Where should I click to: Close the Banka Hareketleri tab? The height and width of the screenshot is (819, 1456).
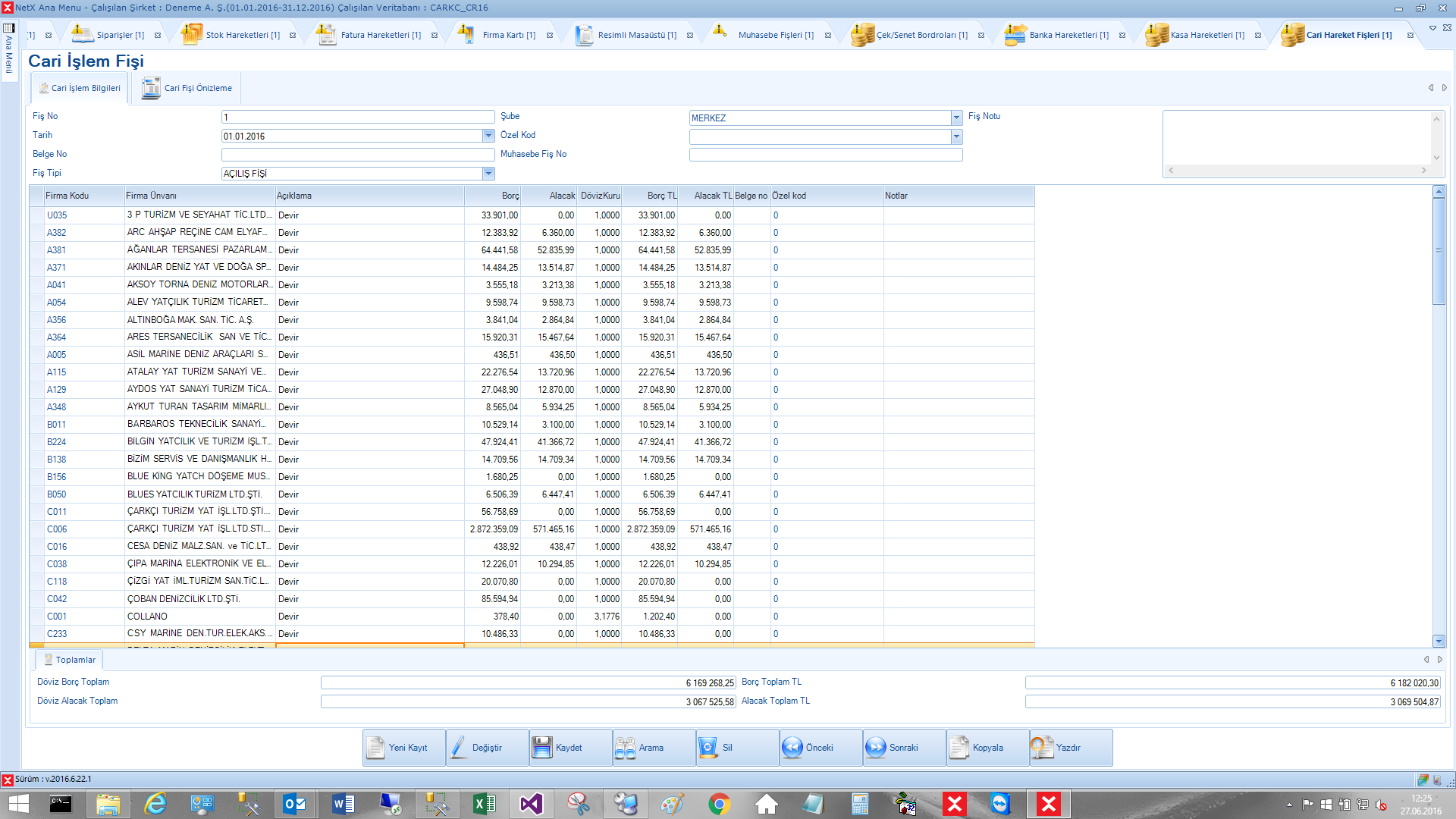(1122, 36)
